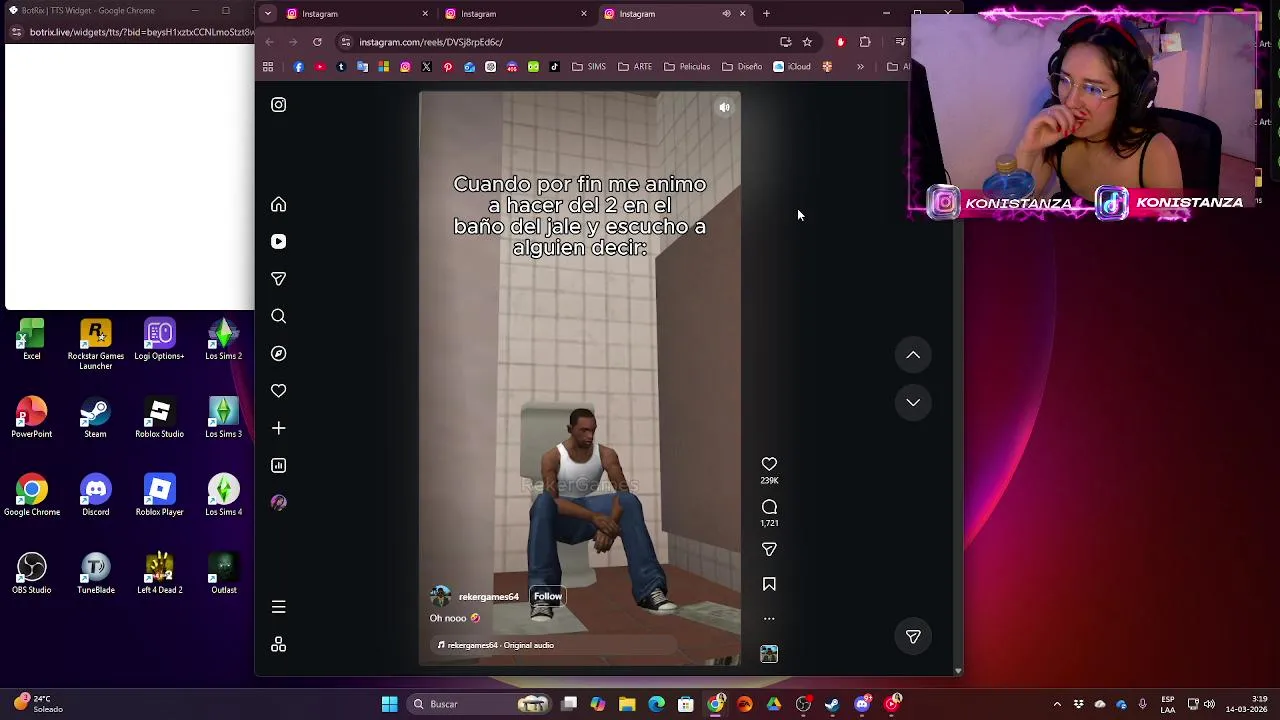Open the weather widget showing 24°C Soleado

coord(38,704)
